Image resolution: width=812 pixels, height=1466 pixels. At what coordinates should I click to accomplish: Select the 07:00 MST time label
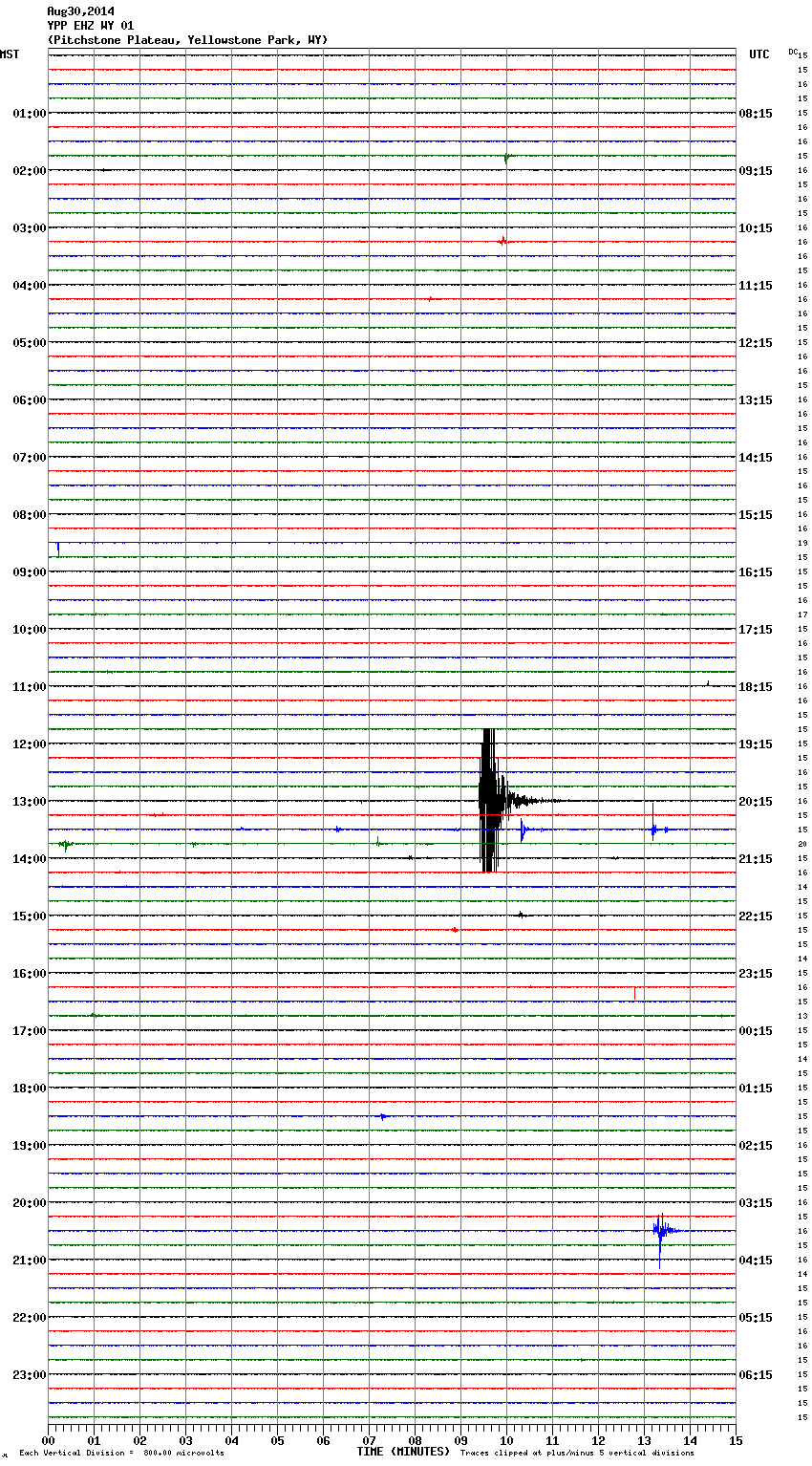click(x=29, y=458)
